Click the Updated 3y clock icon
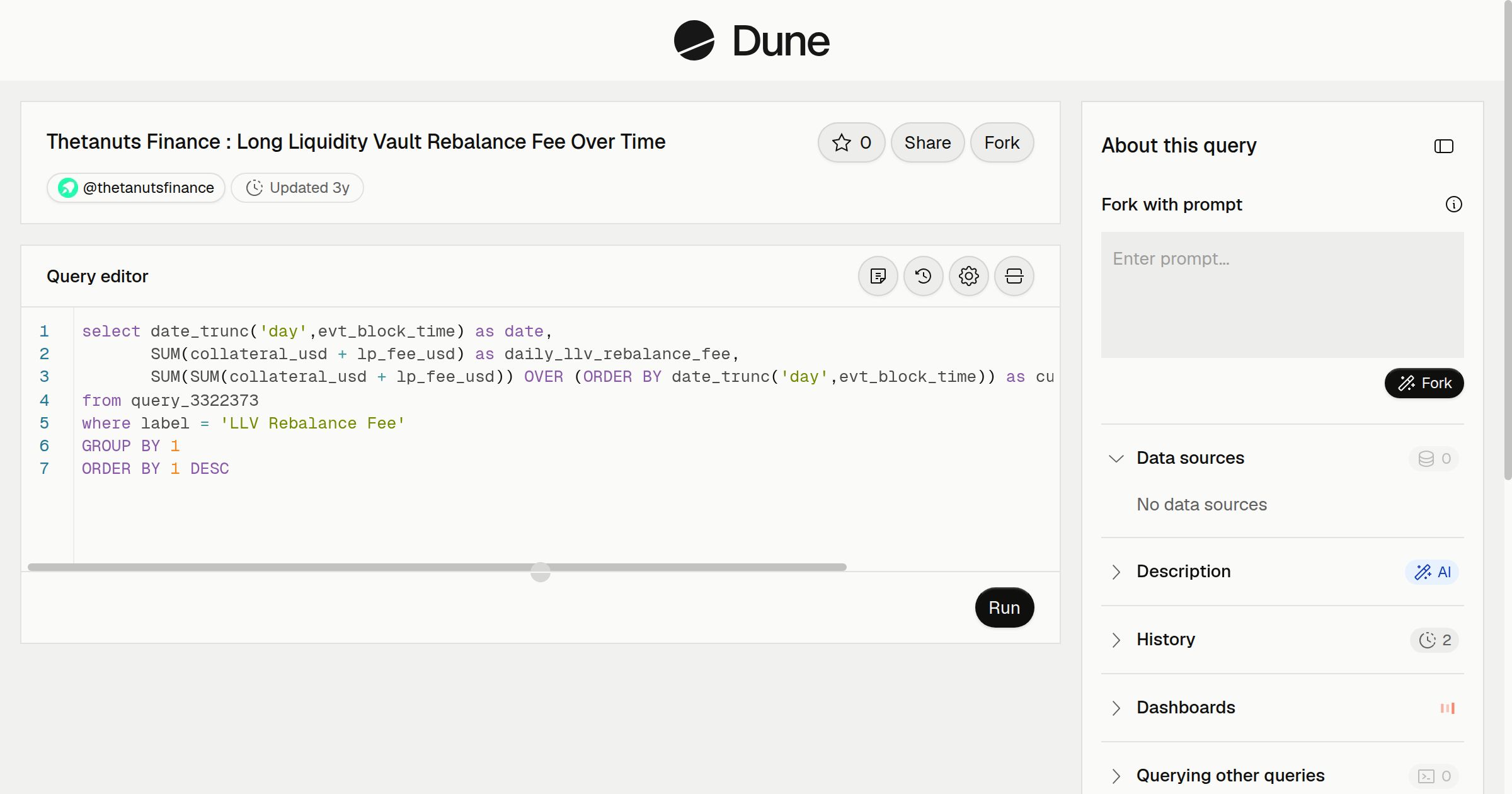The width and height of the screenshot is (1512, 794). coord(254,188)
